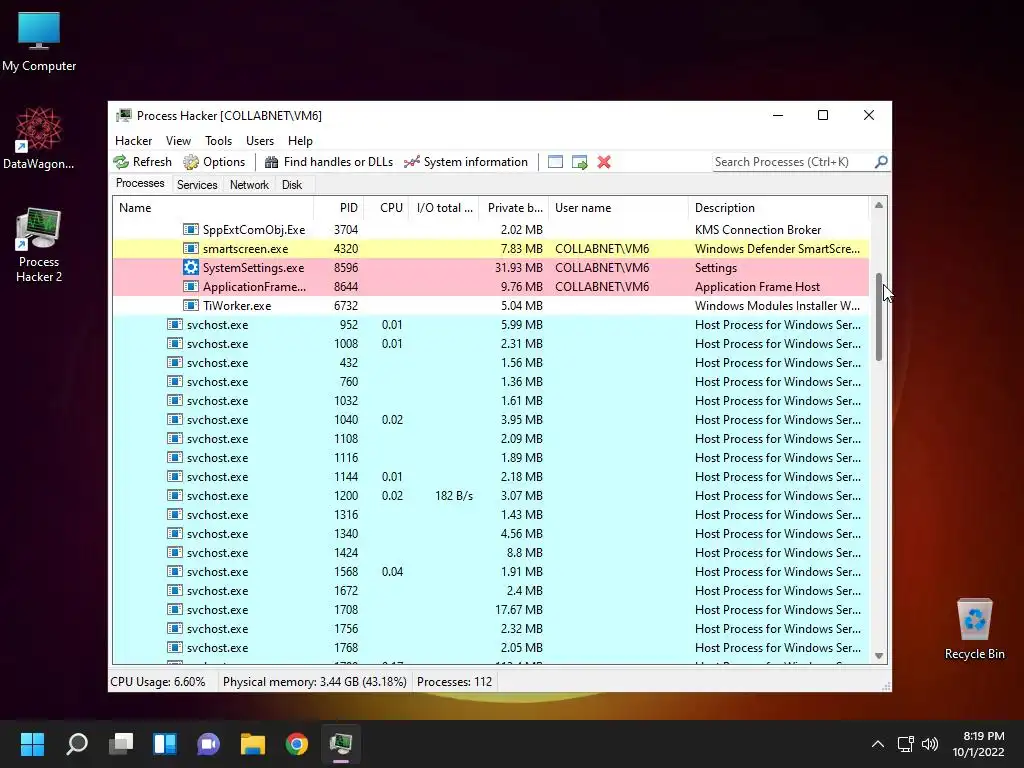Sort by the Description column header
1024x768 pixels.
[779, 208]
